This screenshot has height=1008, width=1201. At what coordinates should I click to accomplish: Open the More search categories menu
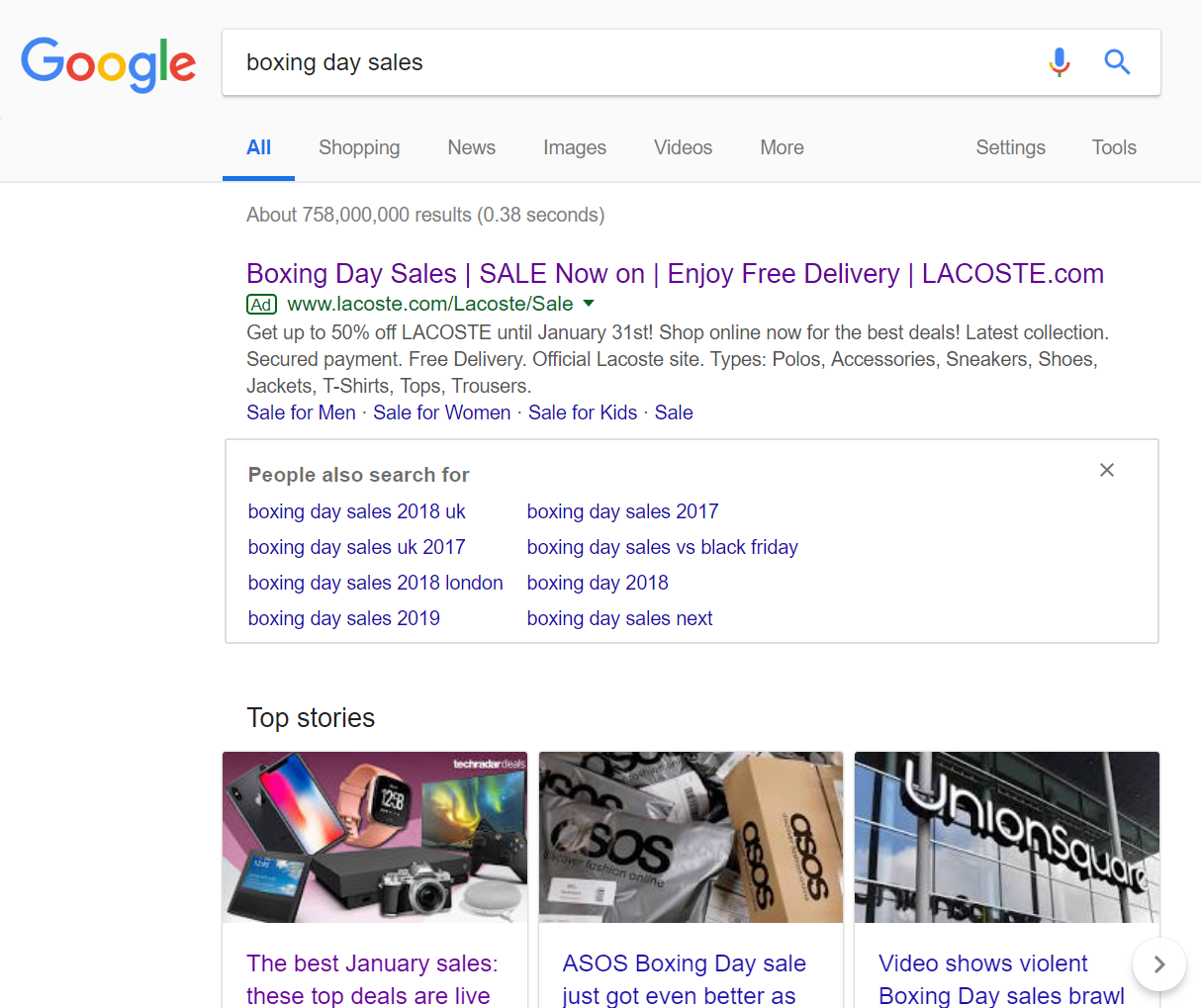tap(782, 147)
